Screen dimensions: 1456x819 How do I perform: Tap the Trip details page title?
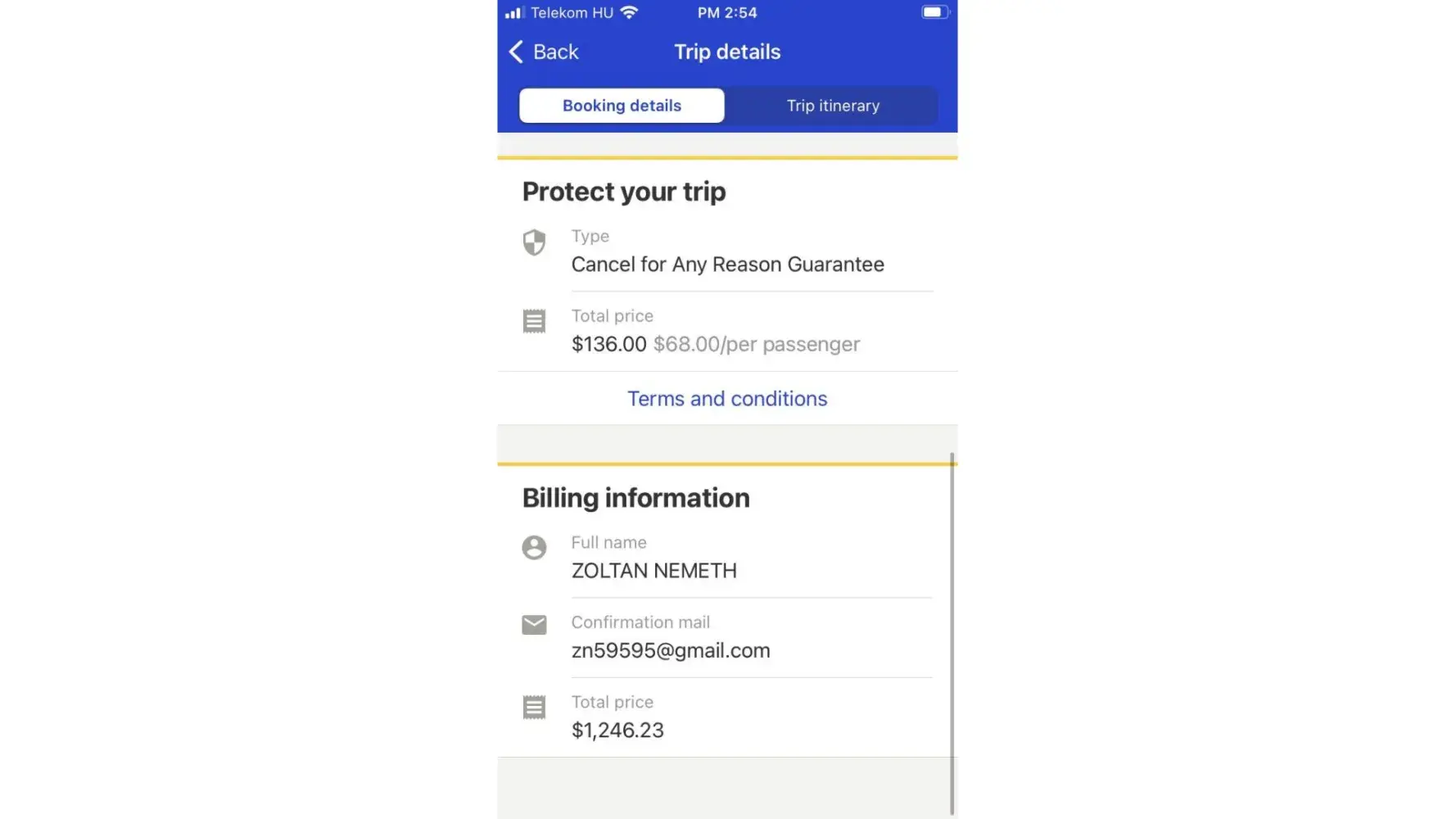click(x=727, y=52)
